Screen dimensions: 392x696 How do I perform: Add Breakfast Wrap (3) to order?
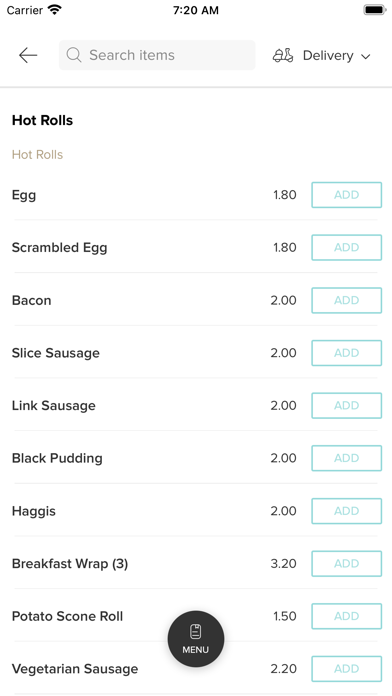point(347,564)
